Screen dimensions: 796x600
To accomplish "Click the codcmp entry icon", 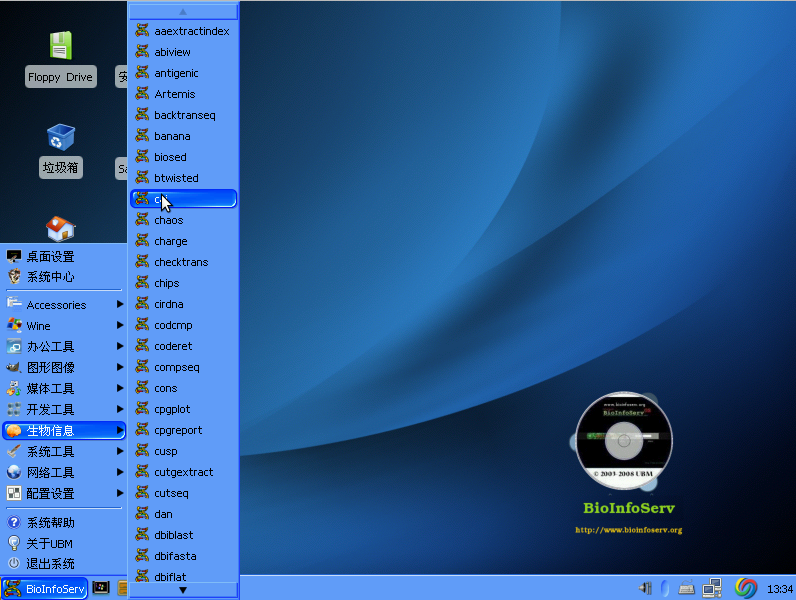I will click(x=142, y=324).
